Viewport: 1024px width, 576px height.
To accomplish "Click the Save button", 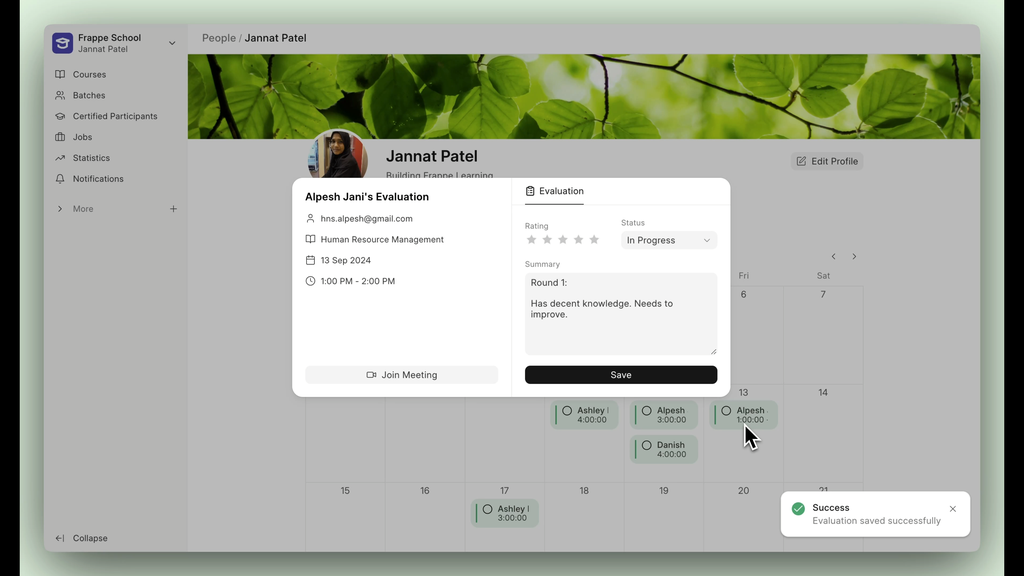I will pos(620,375).
